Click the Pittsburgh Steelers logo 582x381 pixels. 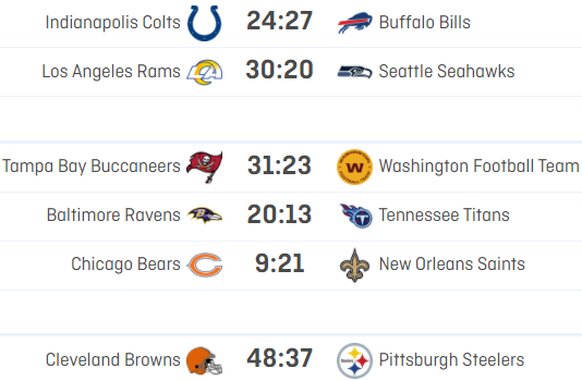[x=355, y=360]
